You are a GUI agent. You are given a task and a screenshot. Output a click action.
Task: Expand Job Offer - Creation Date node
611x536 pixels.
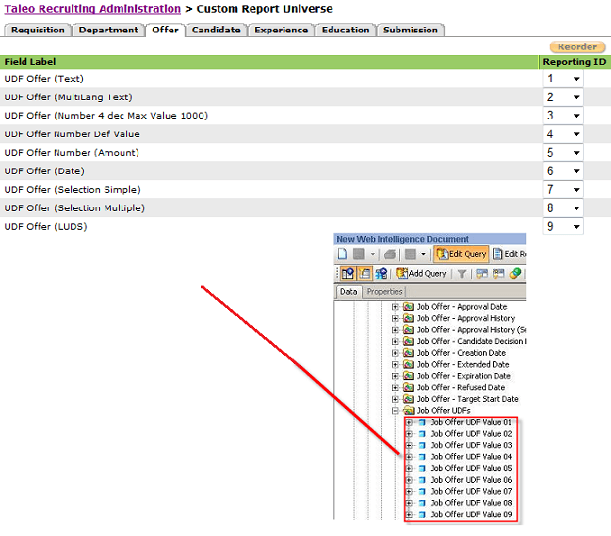pos(395,353)
